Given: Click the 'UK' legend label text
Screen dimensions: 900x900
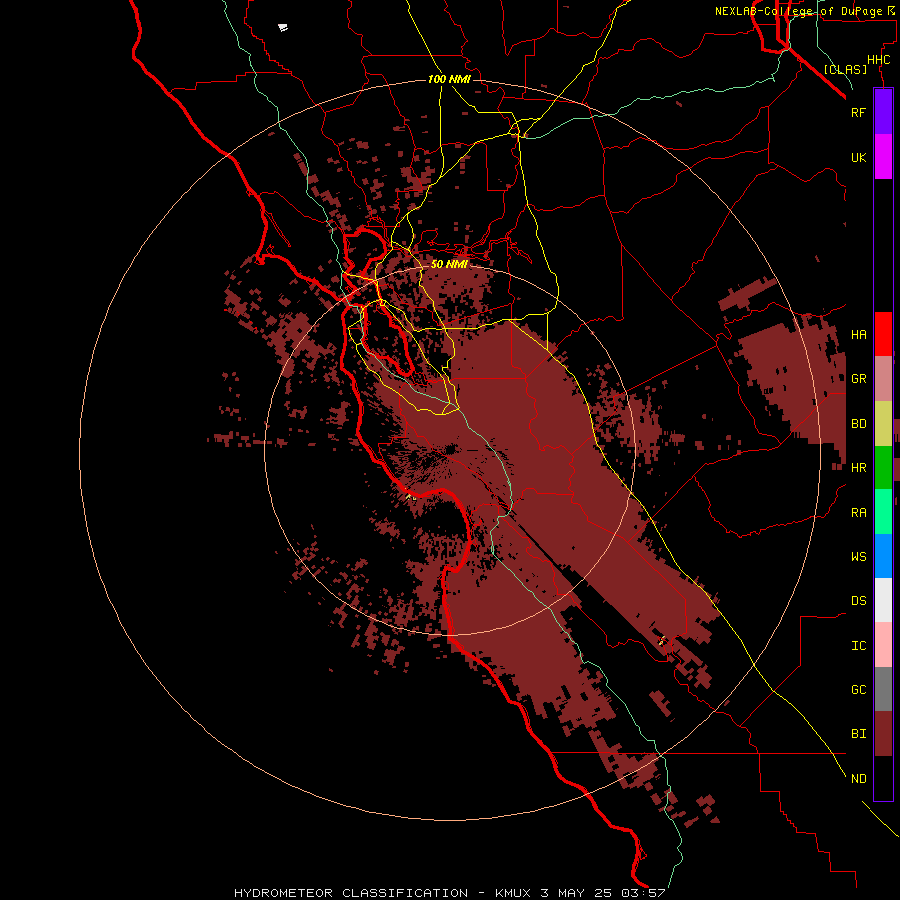Looking at the screenshot, I should pyautogui.click(x=858, y=157).
